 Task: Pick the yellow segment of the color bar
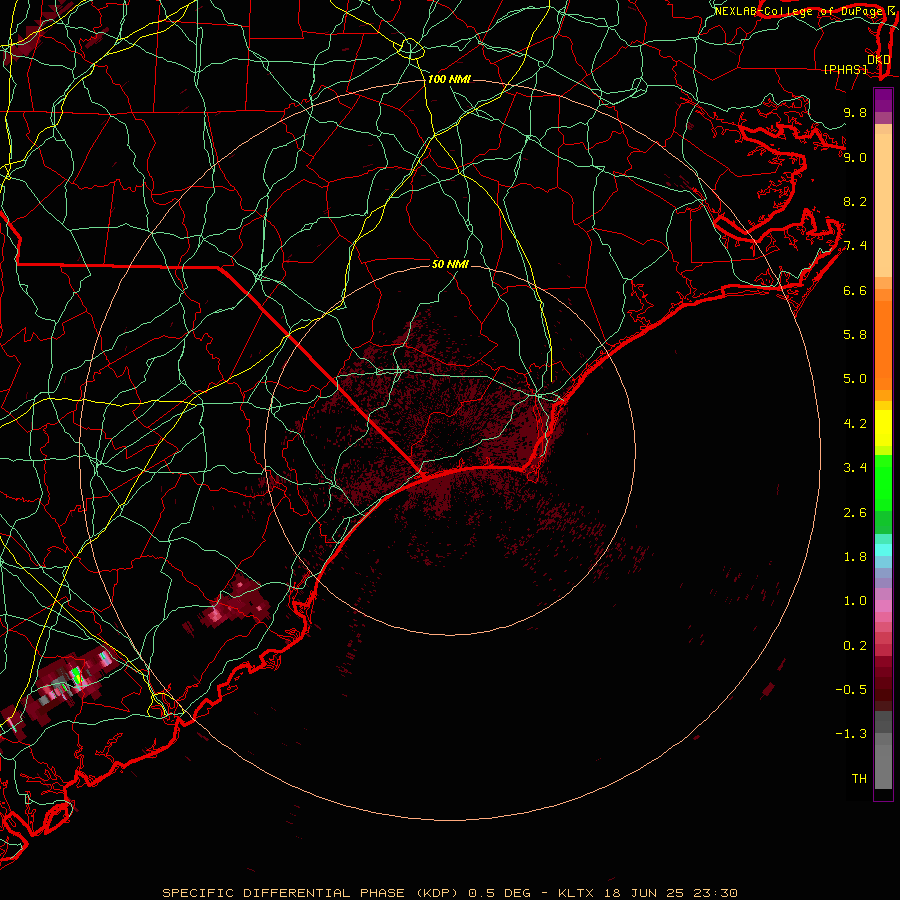(x=883, y=428)
